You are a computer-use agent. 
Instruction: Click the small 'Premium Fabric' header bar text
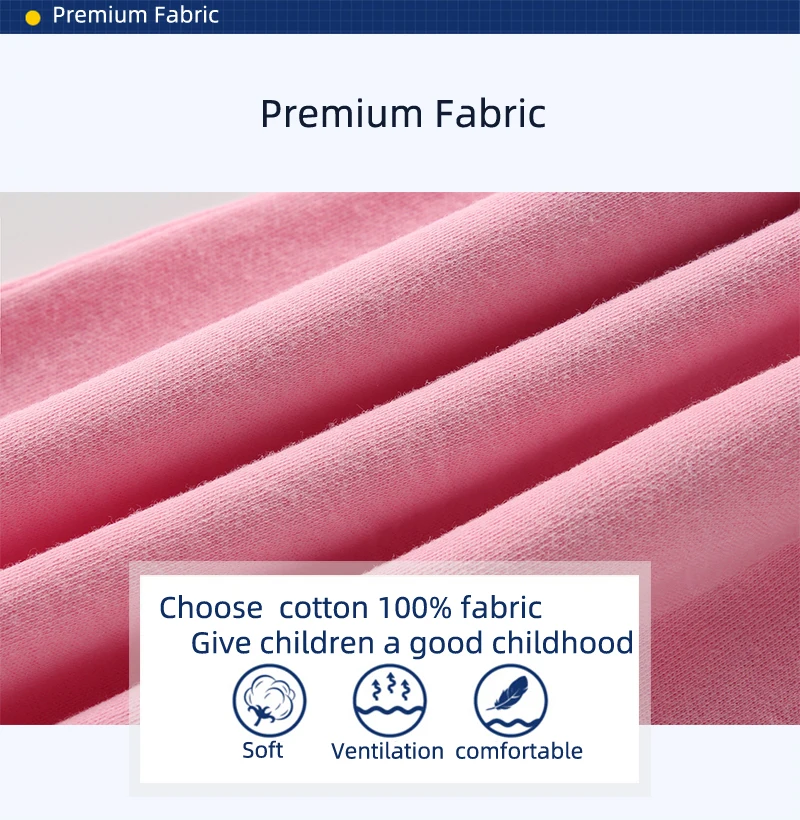point(135,15)
